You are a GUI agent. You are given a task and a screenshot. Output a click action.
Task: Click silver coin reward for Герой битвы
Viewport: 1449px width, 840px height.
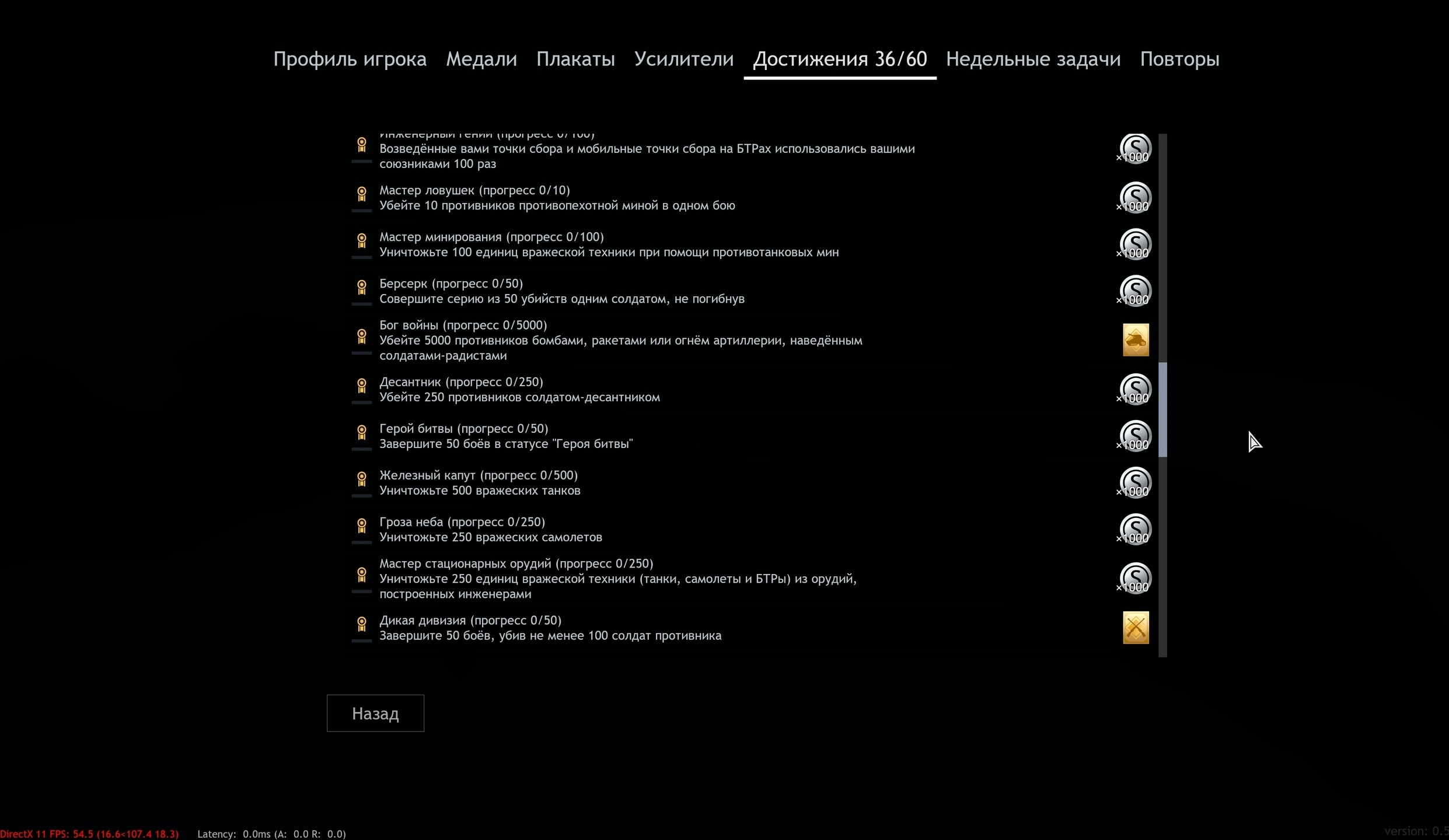[x=1135, y=436]
